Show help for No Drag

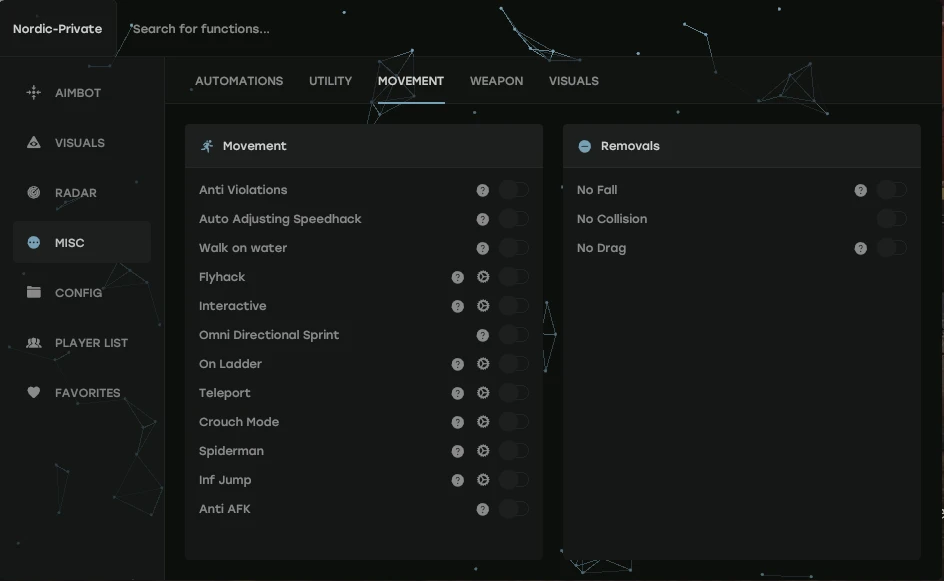coord(861,248)
